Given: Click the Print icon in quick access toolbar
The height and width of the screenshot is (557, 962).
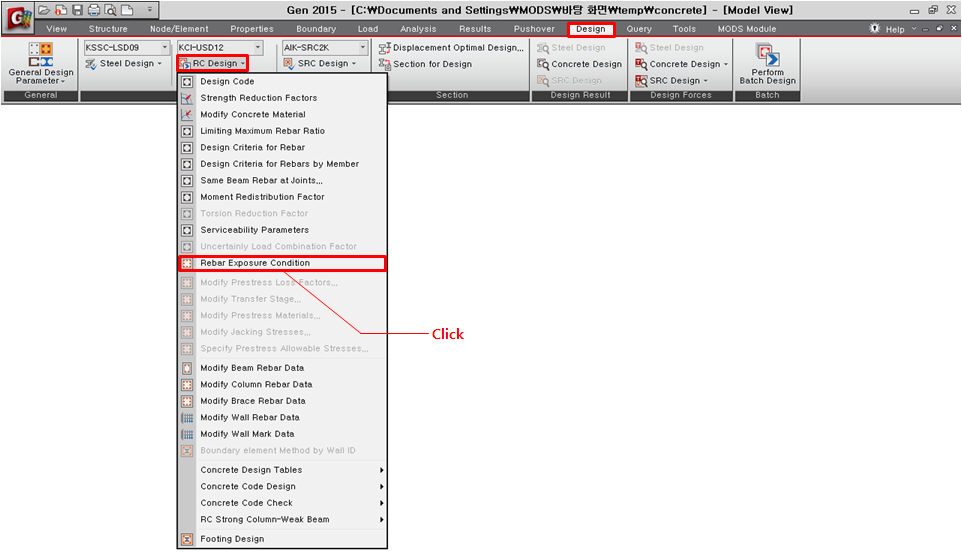Looking at the screenshot, I should 94,10.
